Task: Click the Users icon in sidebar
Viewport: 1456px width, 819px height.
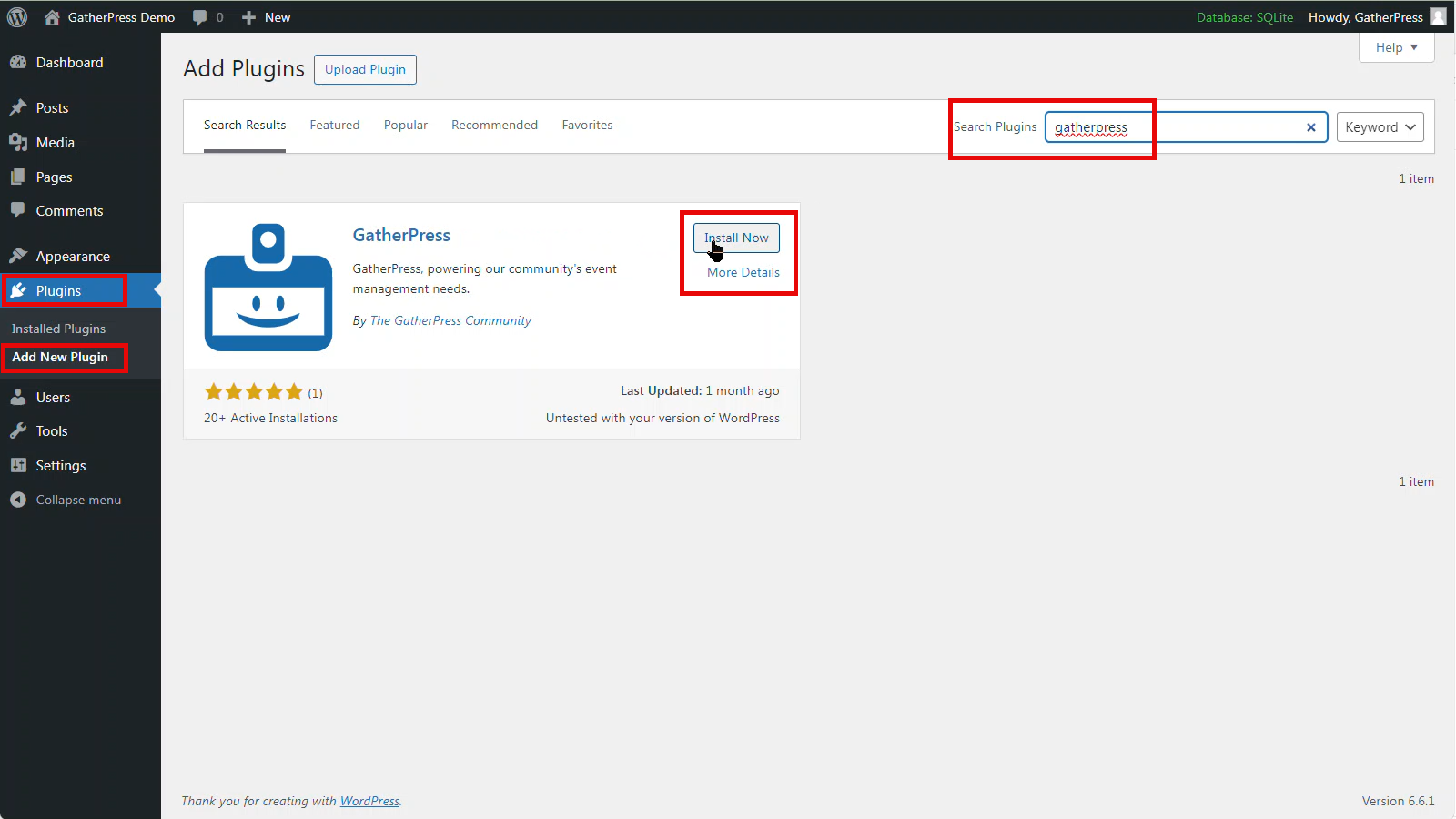Action: (18, 398)
